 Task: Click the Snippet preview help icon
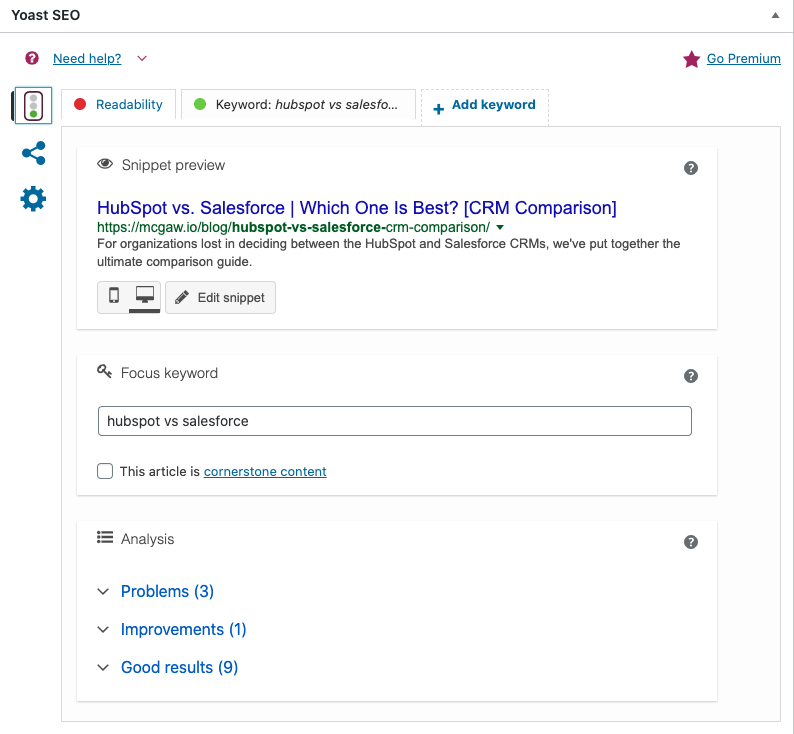pos(691,168)
